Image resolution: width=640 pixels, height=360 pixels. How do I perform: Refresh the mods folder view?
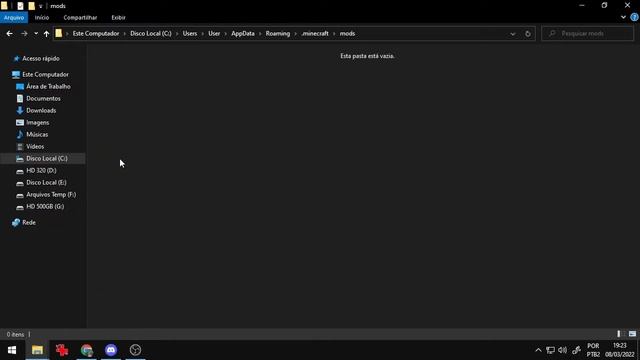(x=528, y=34)
